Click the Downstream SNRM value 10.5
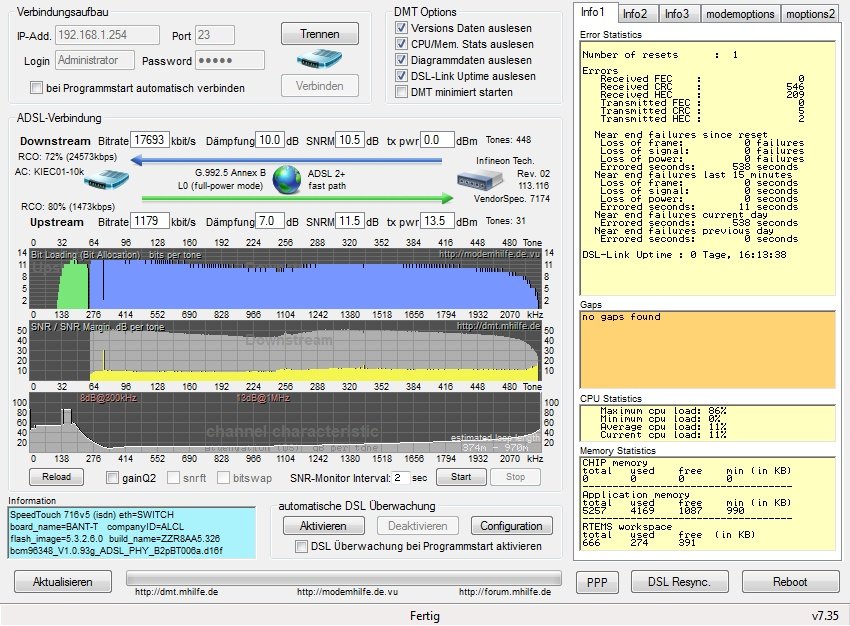Viewport: 850px width, 626px height. pyautogui.click(x=350, y=140)
